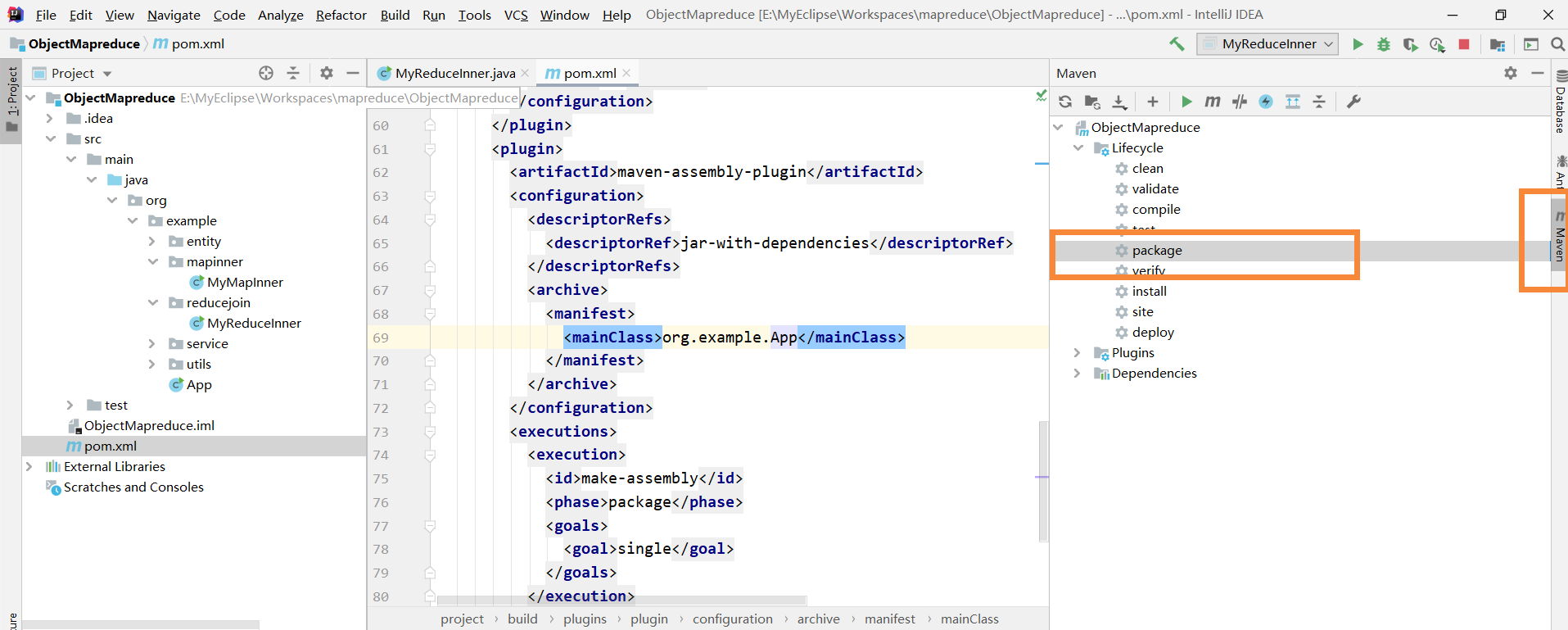The width and height of the screenshot is (1568, 630).
Task: Click the Download Sources Maven icon
Action: tap(1119, 102)
